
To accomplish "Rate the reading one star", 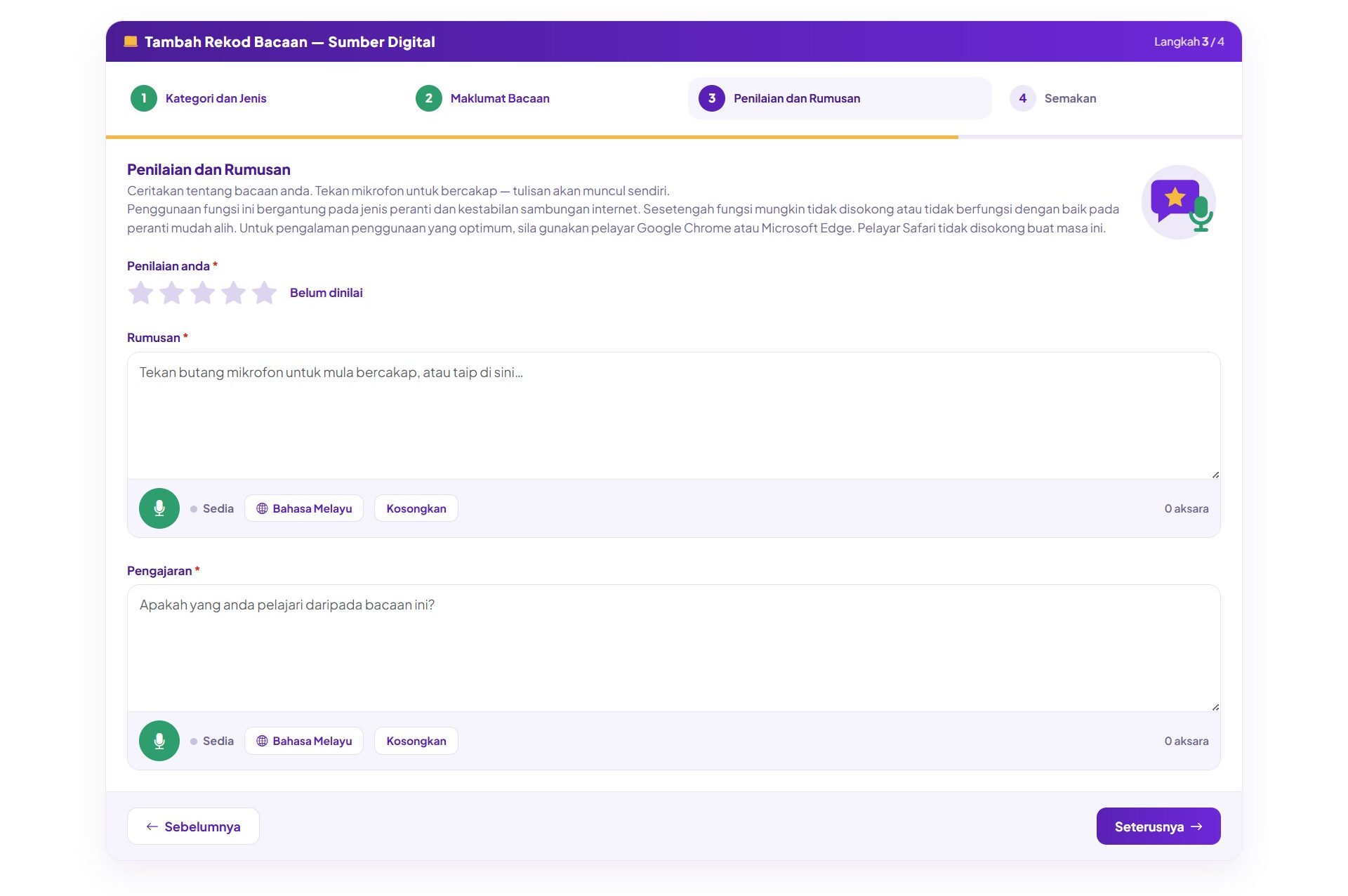I will (140, 293).
